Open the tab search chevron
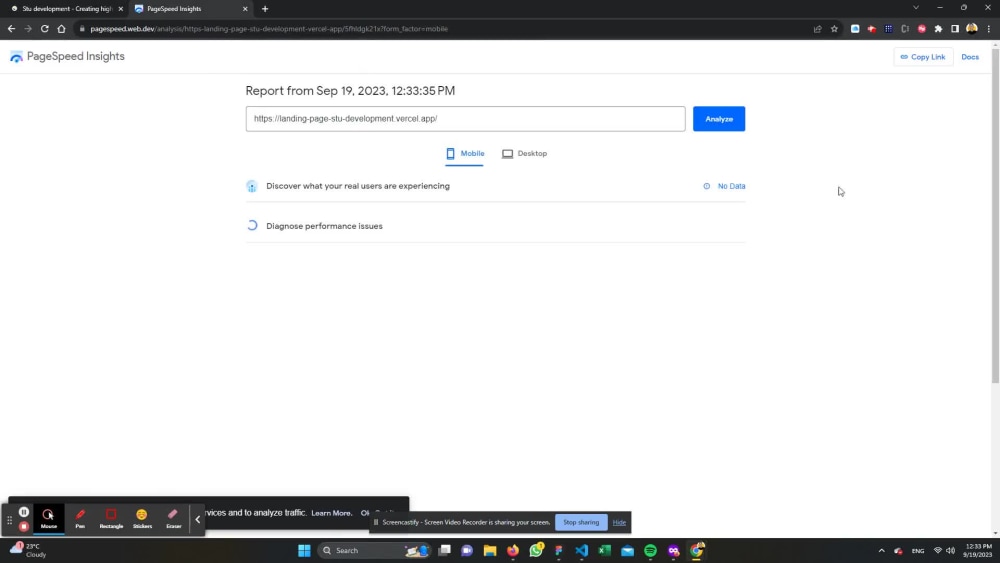Screen dimensions: 1000x563 tap(916, 8)
